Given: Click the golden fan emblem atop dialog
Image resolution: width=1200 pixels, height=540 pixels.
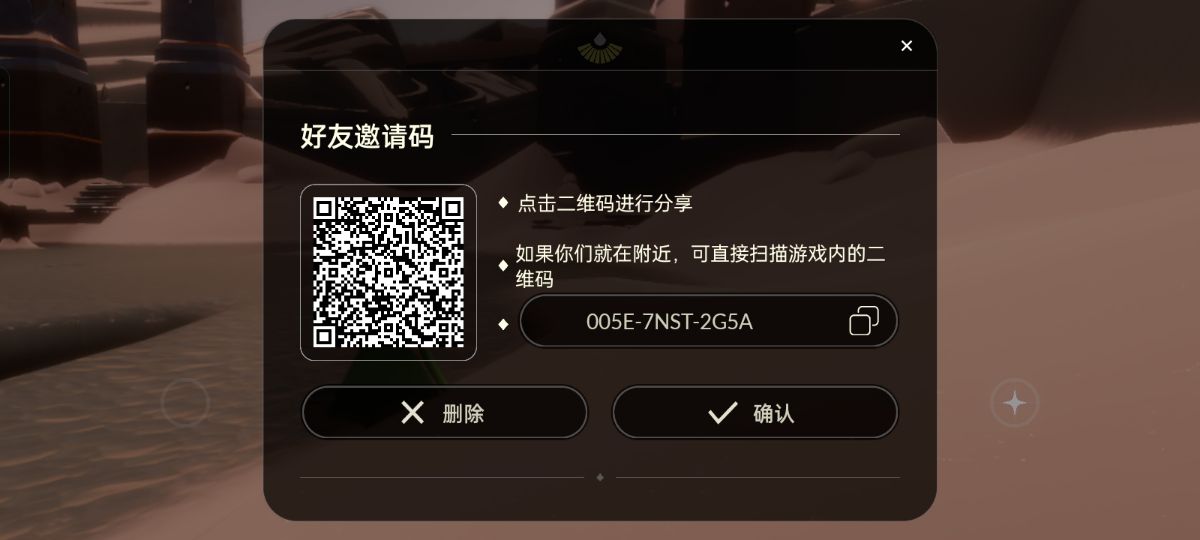Looking at the screenshot, I should point(600,48).
